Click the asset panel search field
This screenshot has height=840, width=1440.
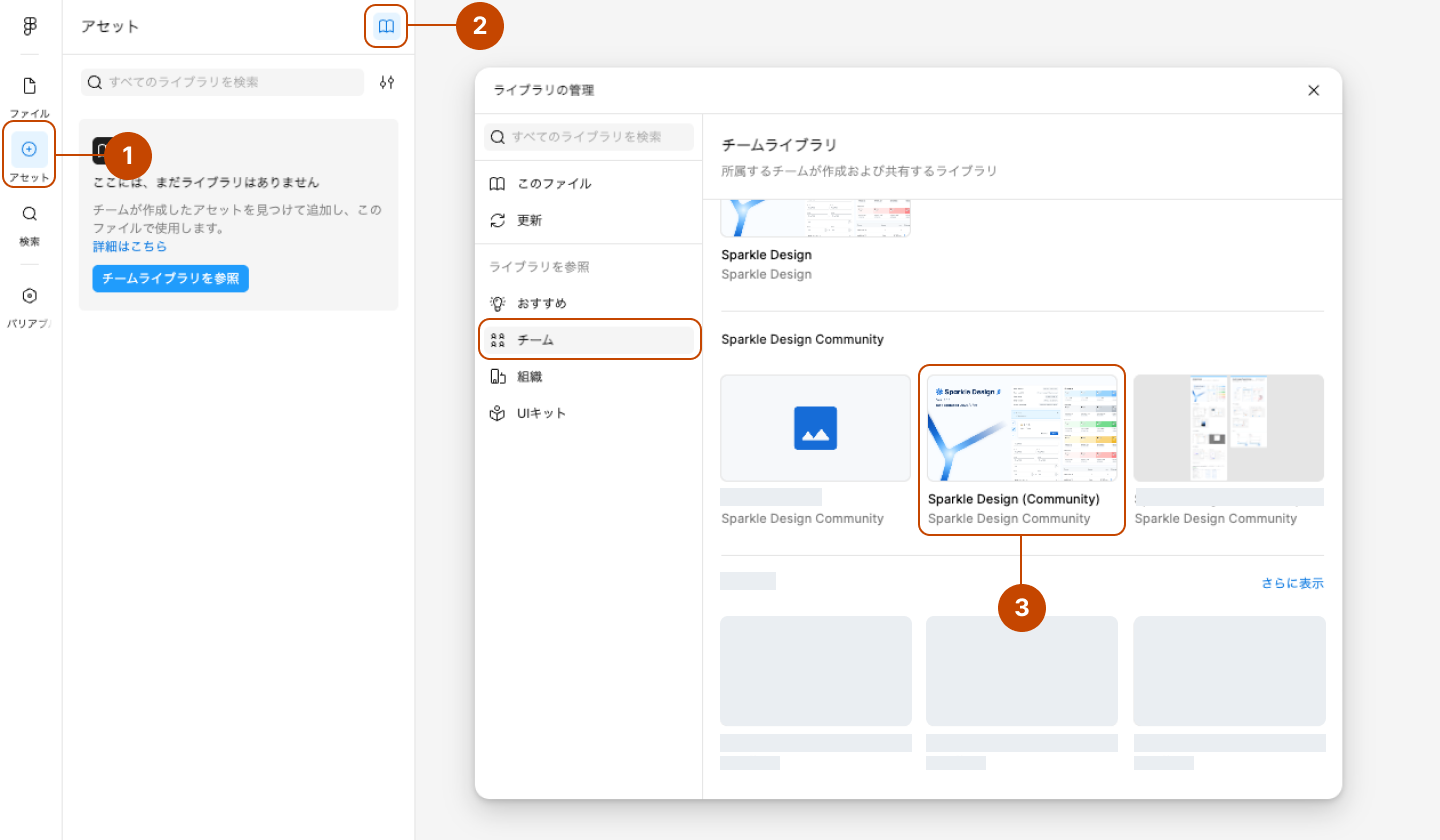pos(222,82)
